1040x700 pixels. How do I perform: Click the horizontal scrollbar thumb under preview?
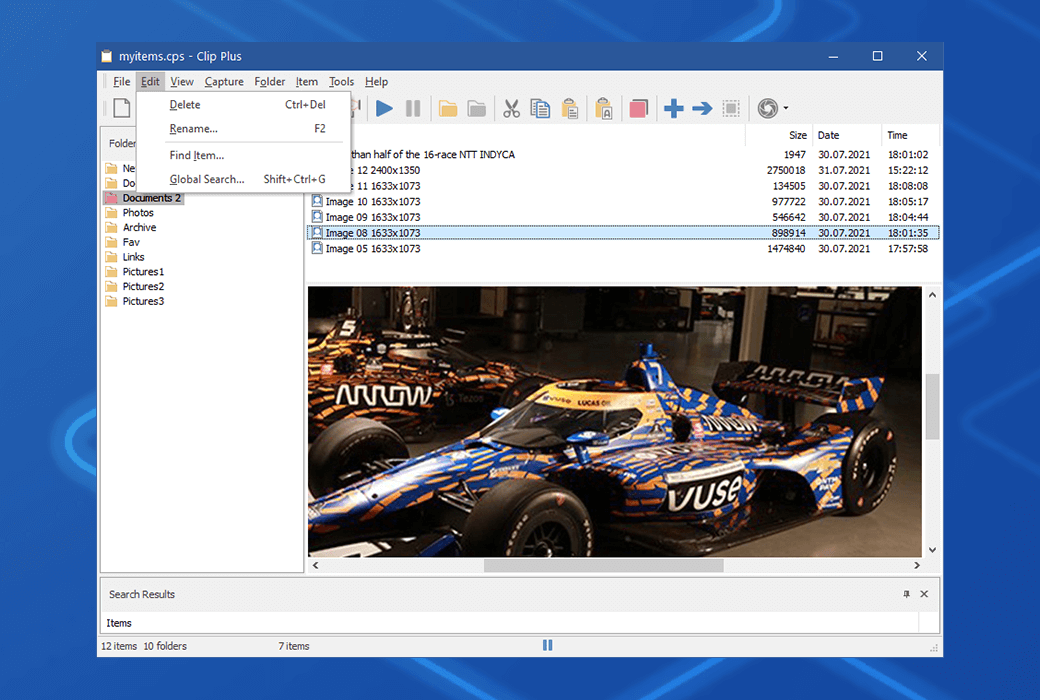(604, 565)
